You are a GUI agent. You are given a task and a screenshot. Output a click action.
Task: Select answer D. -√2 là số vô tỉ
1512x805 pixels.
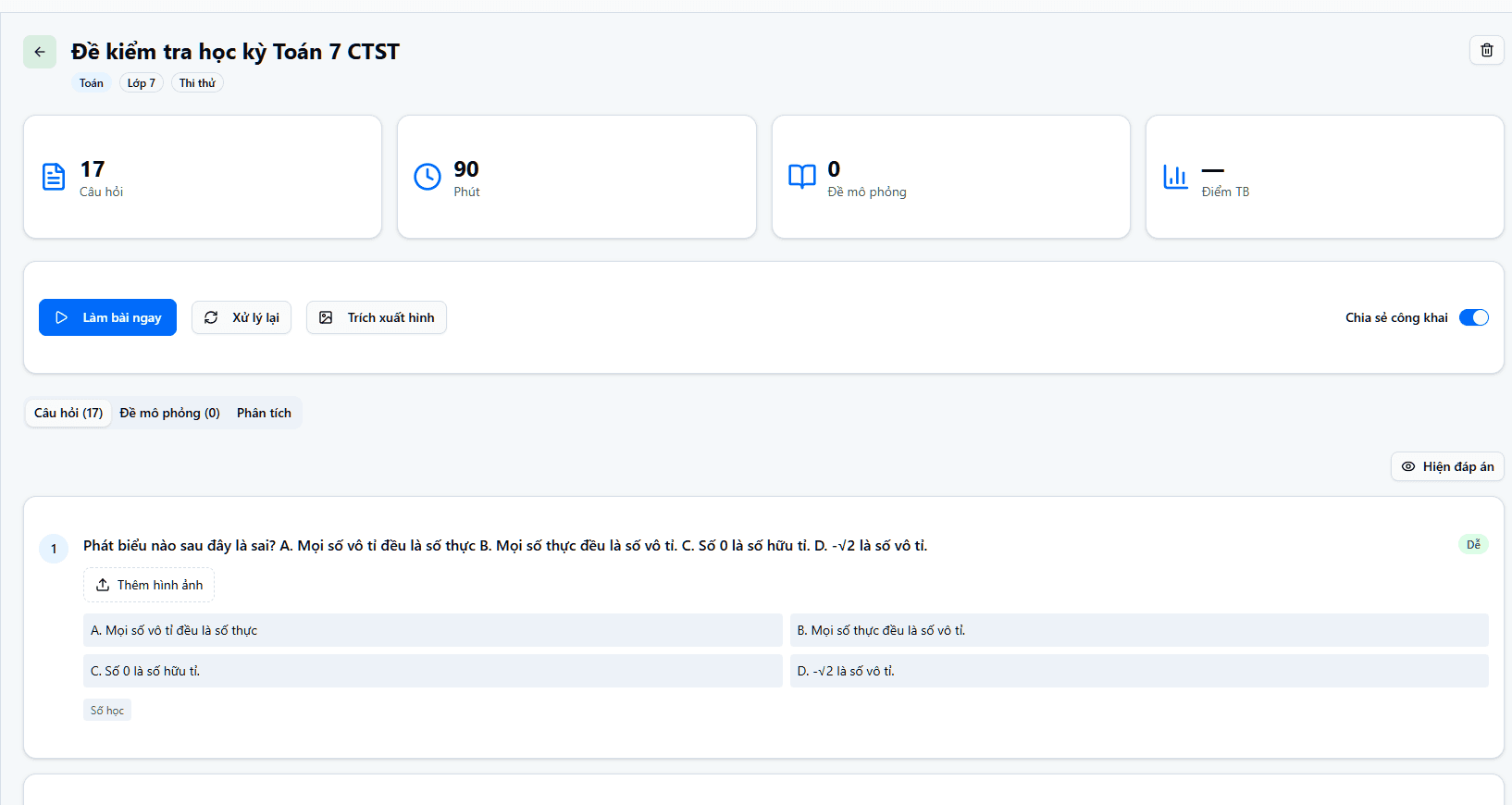click(x=1138, y=671)
